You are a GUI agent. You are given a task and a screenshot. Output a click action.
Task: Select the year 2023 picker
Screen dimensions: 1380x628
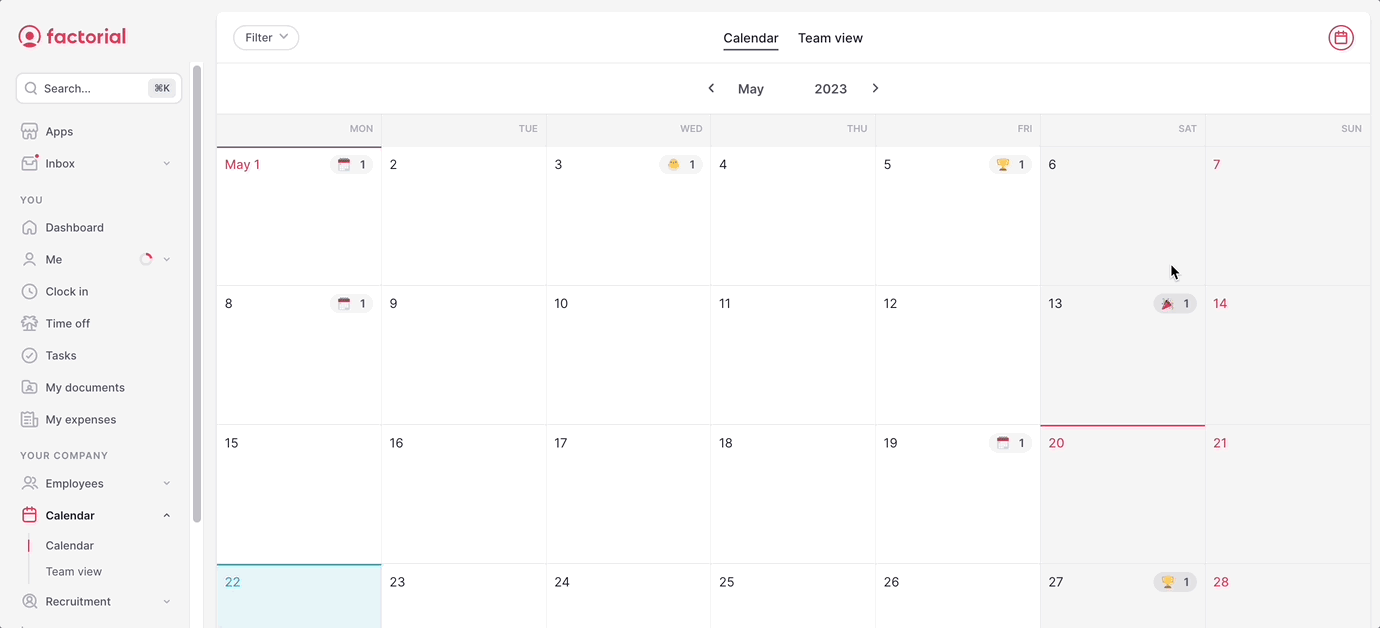pos(830,89)
